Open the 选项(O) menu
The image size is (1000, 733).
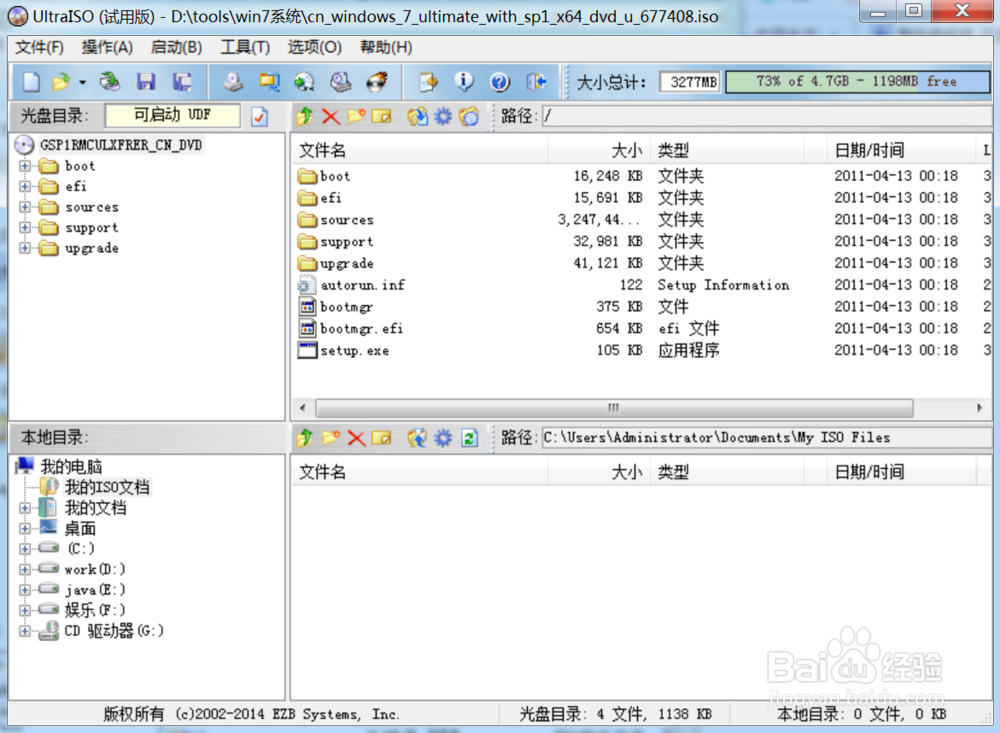click(314, 47)
